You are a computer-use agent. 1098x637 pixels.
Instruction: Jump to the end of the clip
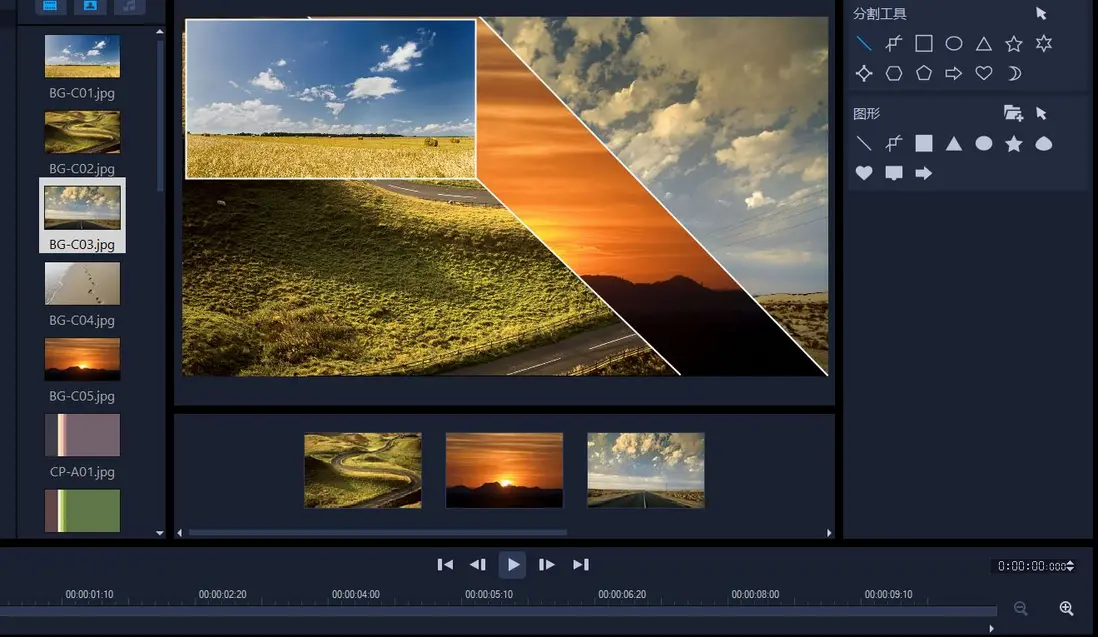coord(581,564)
